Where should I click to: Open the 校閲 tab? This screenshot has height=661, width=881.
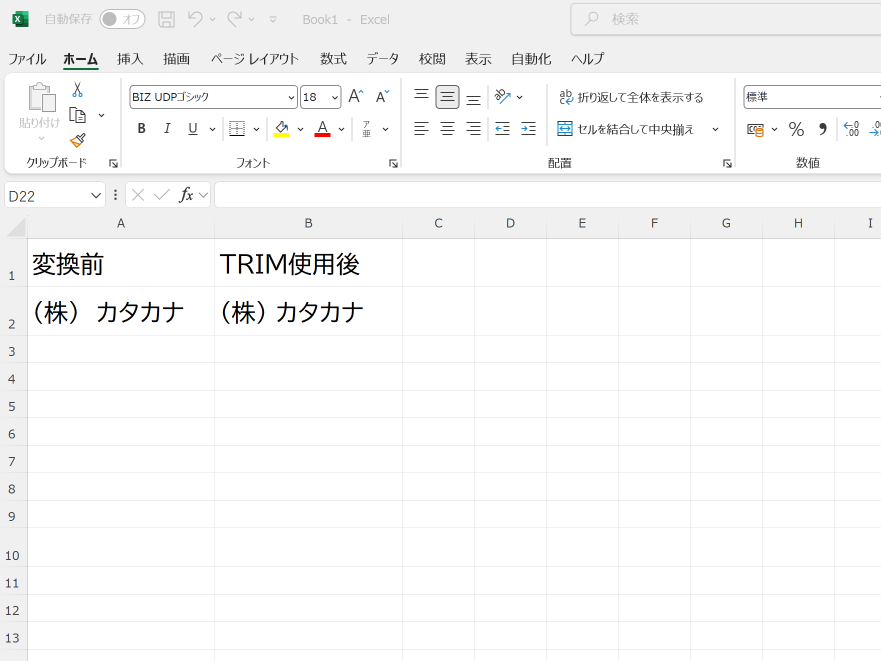(x=432, y=59)
